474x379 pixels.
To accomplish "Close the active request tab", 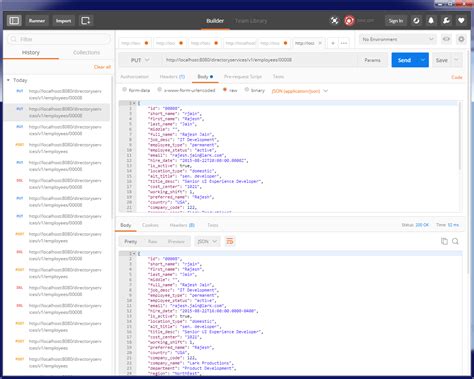I will 320,43.
